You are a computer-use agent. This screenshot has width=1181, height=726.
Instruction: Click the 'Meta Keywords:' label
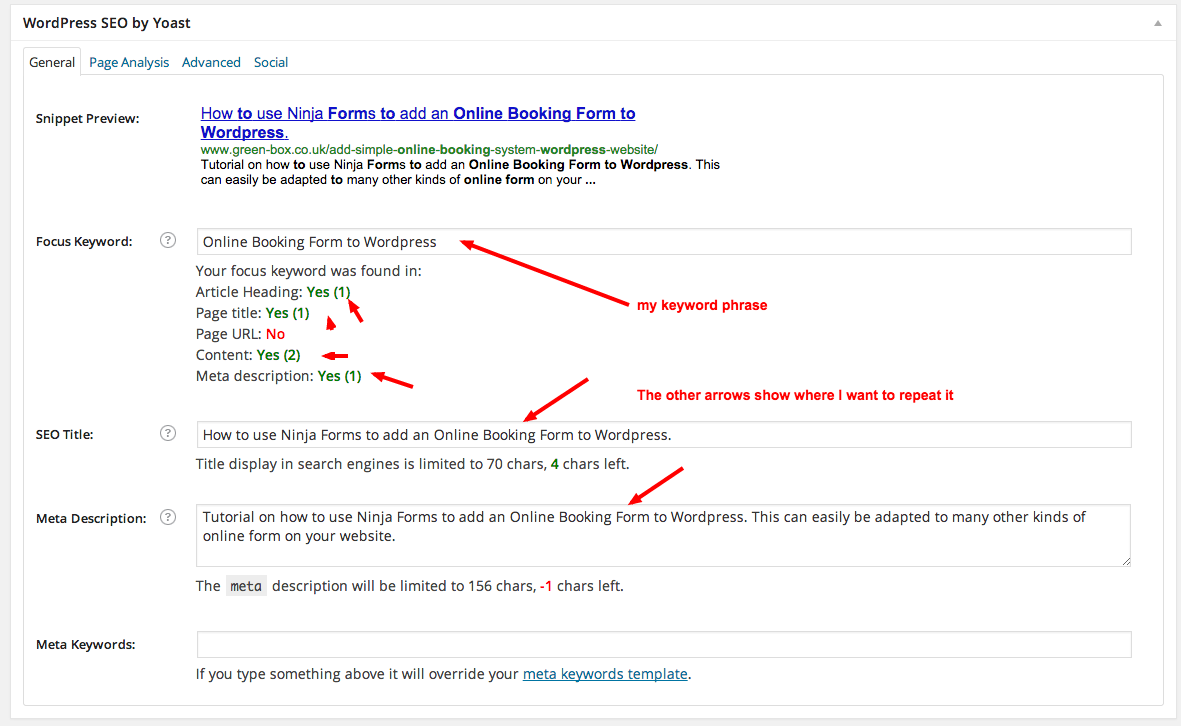pos(85,645)
